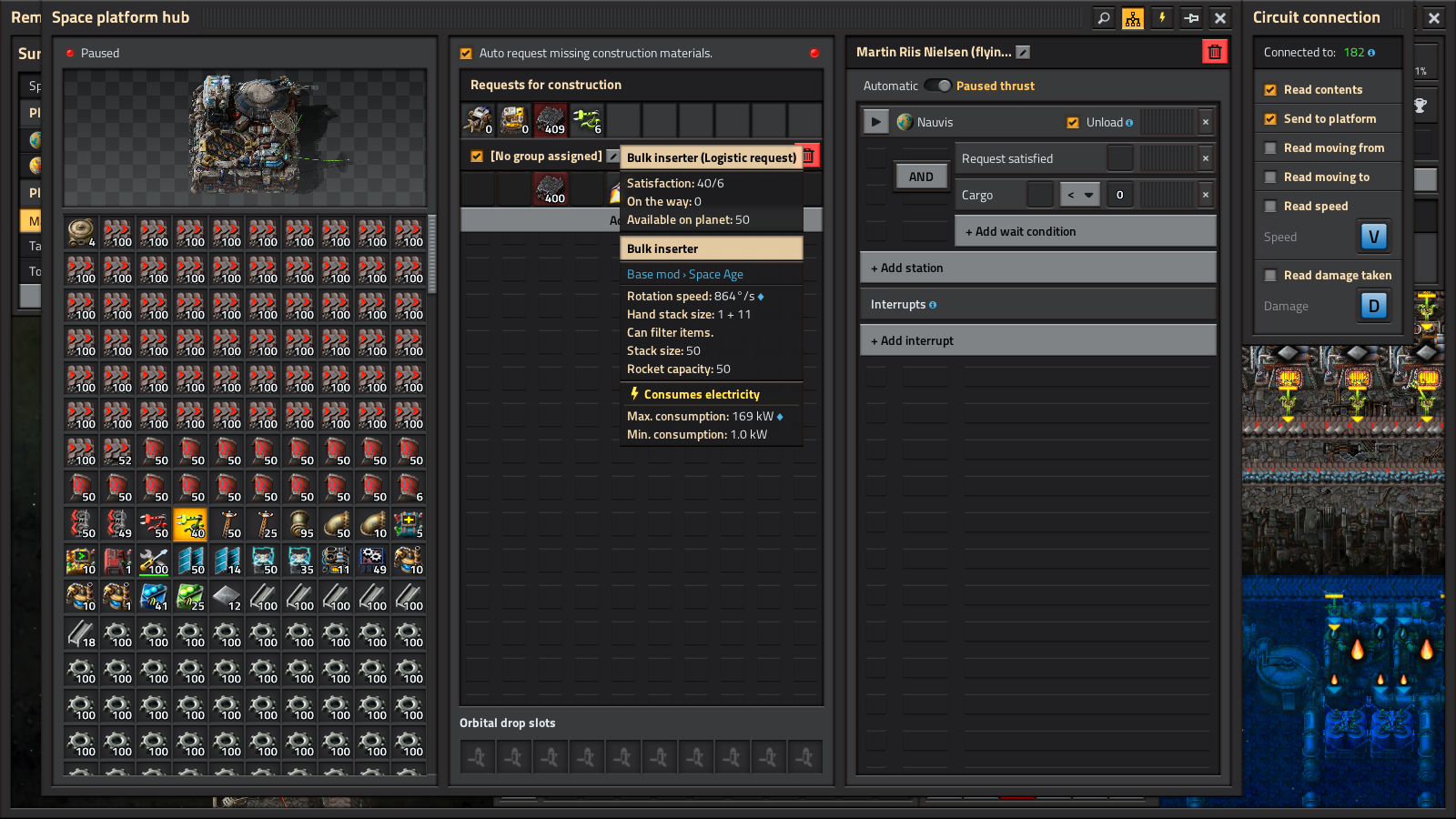
Task: Show Interrupts info tooltip icon
Action: [x=933, y=305]
